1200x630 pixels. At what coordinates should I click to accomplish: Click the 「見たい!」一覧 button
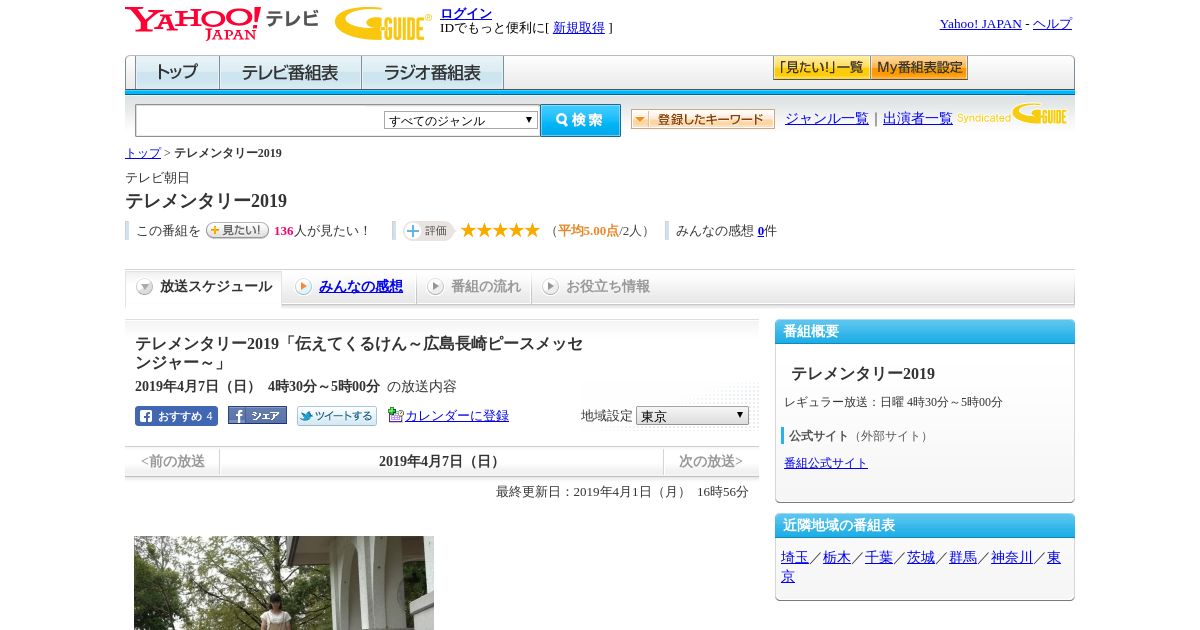pos(821,68)
